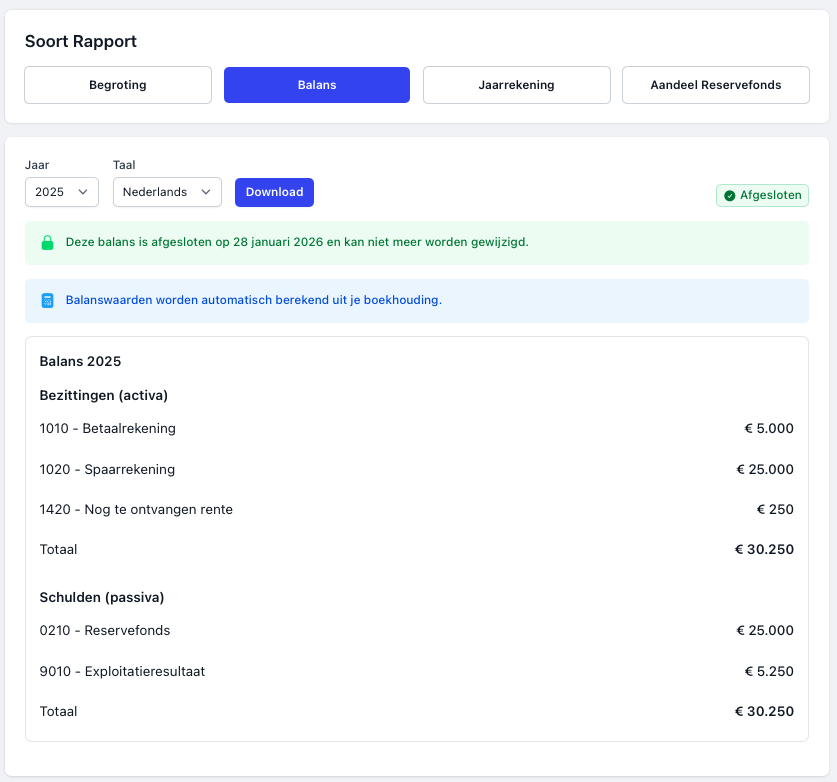This screenshot has width=837, height=782.
Task: Switch to the Begroting report type
Action: (x=118, y=85)
